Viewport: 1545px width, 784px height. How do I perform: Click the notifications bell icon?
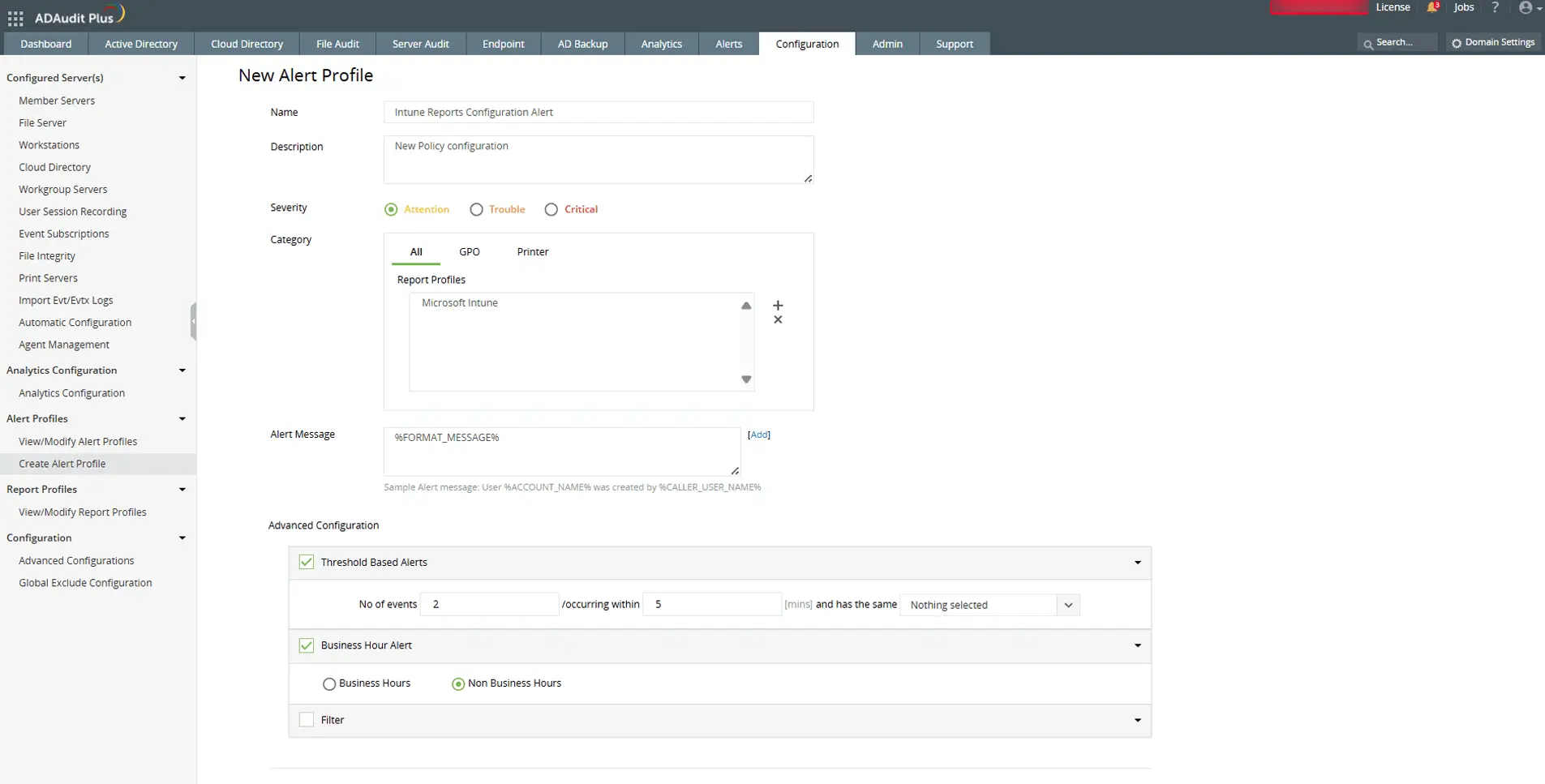pyautogui.click(x=1431, y=7)
